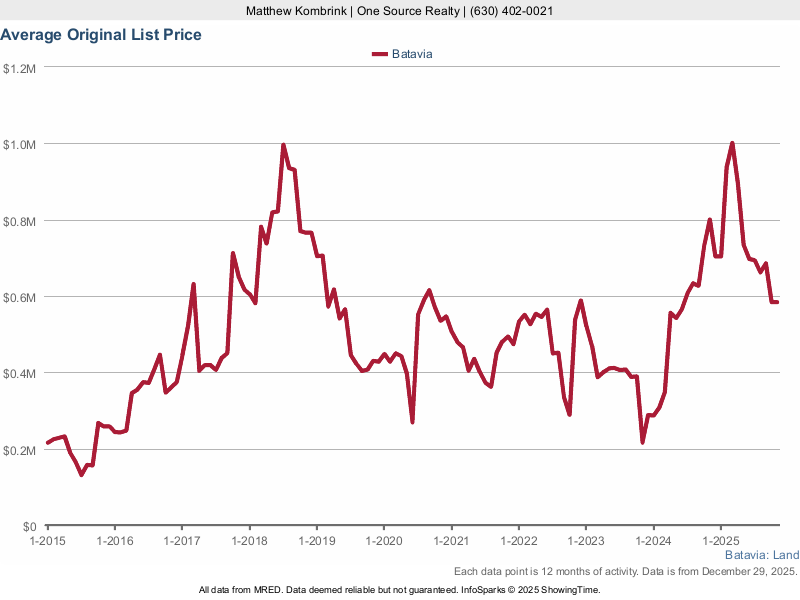The width and height of the screenshot is (800, 600).
Task: Click the 1-2022 x-axis label
Action: [518, 541]
